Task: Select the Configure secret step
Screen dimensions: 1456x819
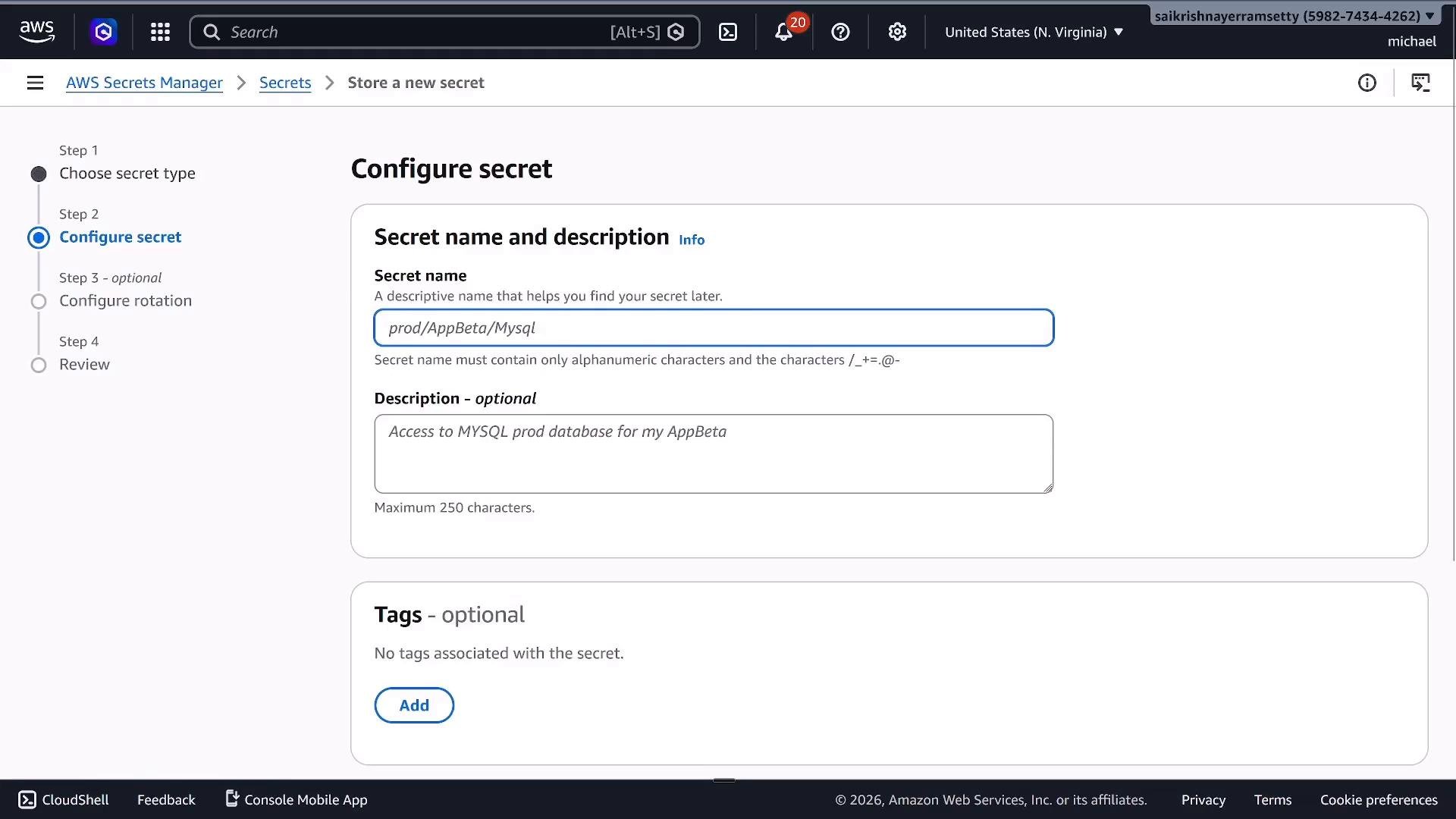Action: 120,237
